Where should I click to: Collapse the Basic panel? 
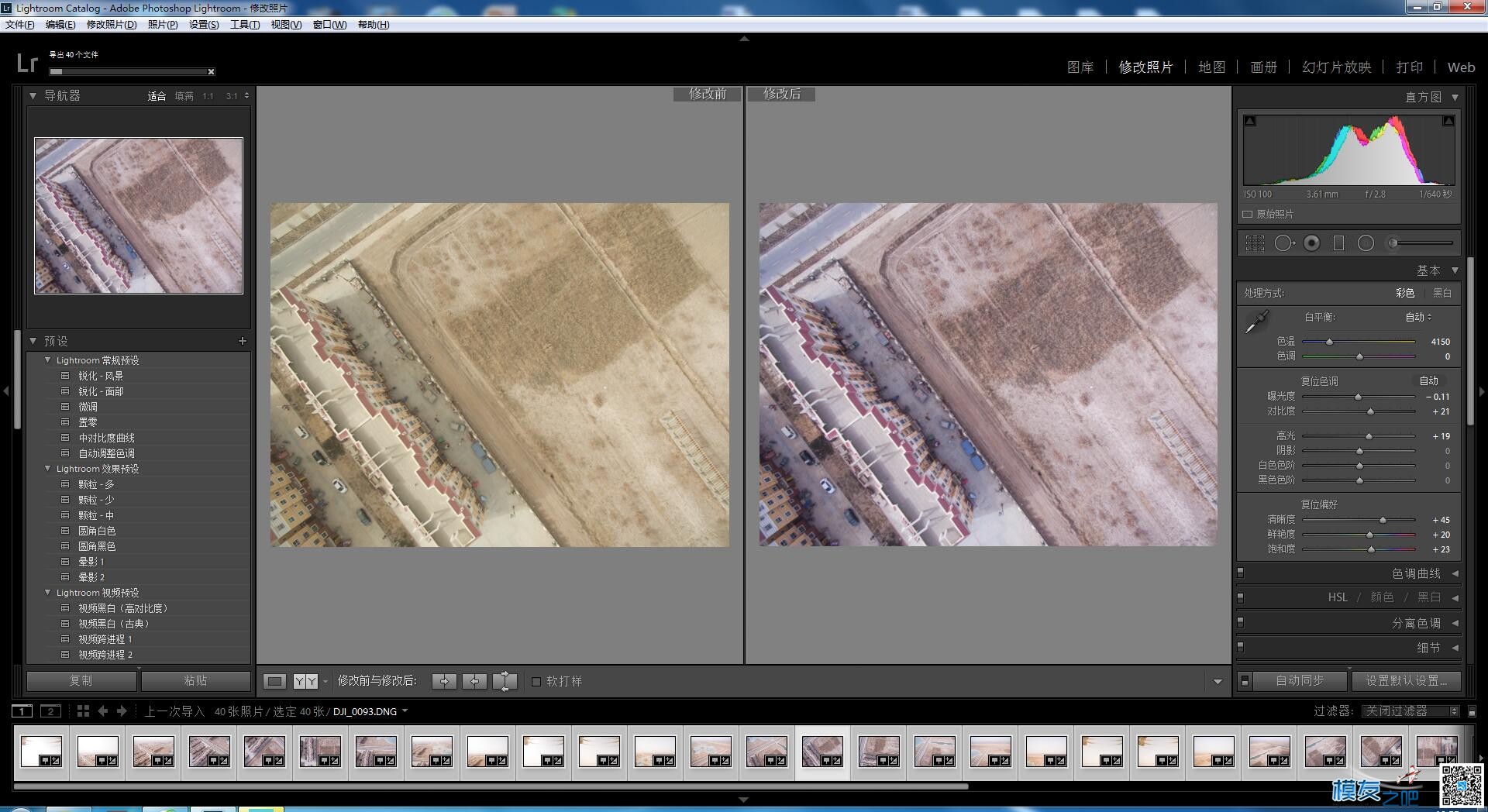(x=1455, y=270)
